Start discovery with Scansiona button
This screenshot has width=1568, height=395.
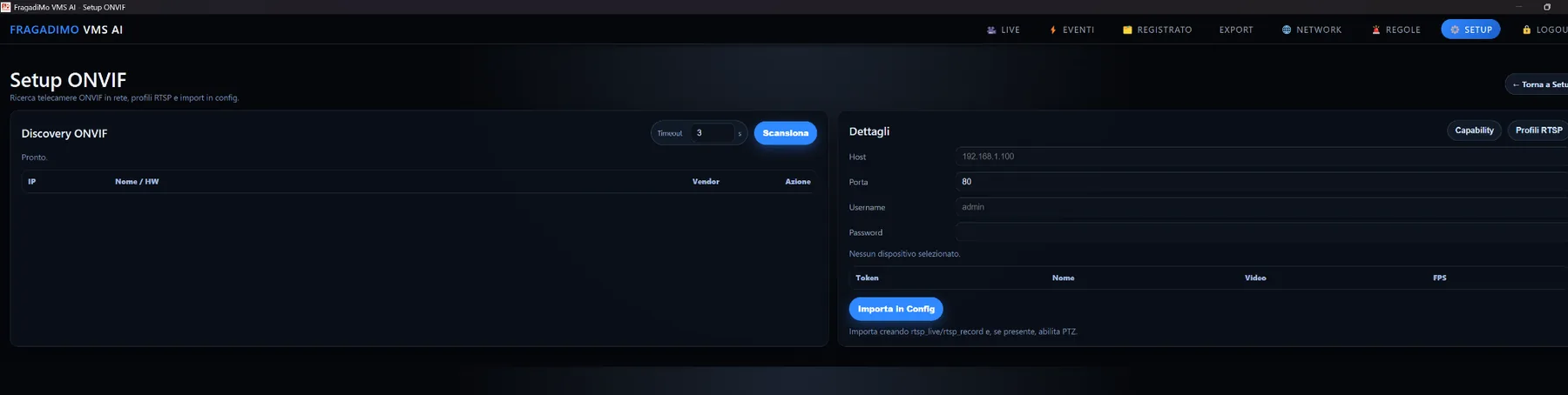(x=785, y=133)
